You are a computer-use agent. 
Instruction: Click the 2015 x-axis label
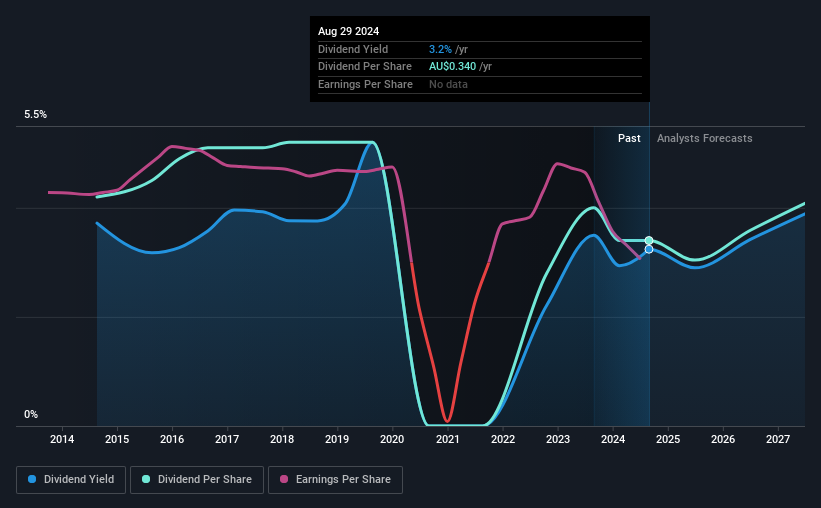coord(117,439)
